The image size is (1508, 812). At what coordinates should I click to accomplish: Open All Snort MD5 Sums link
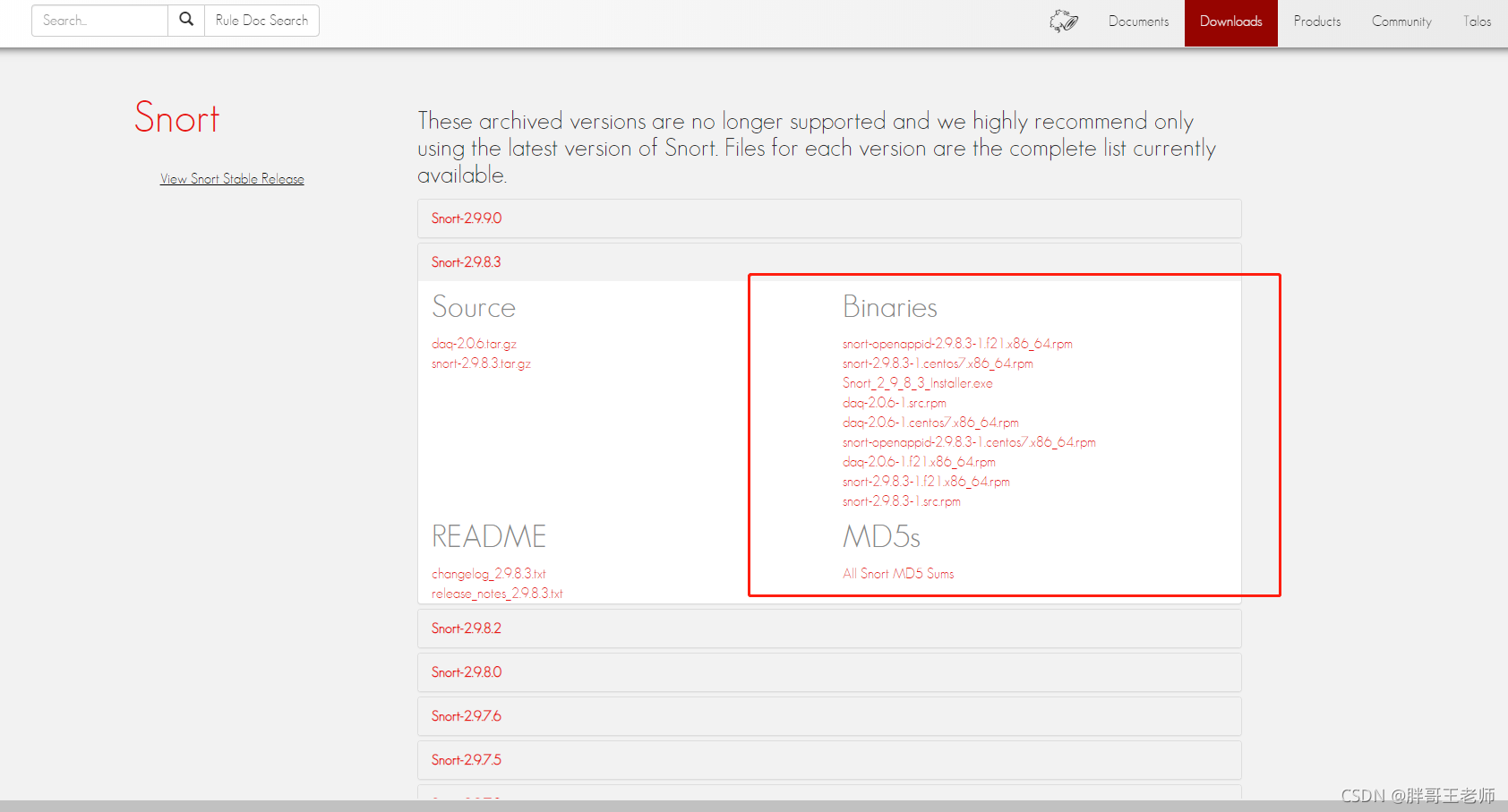pyautogui.click(x=898, y=574)
